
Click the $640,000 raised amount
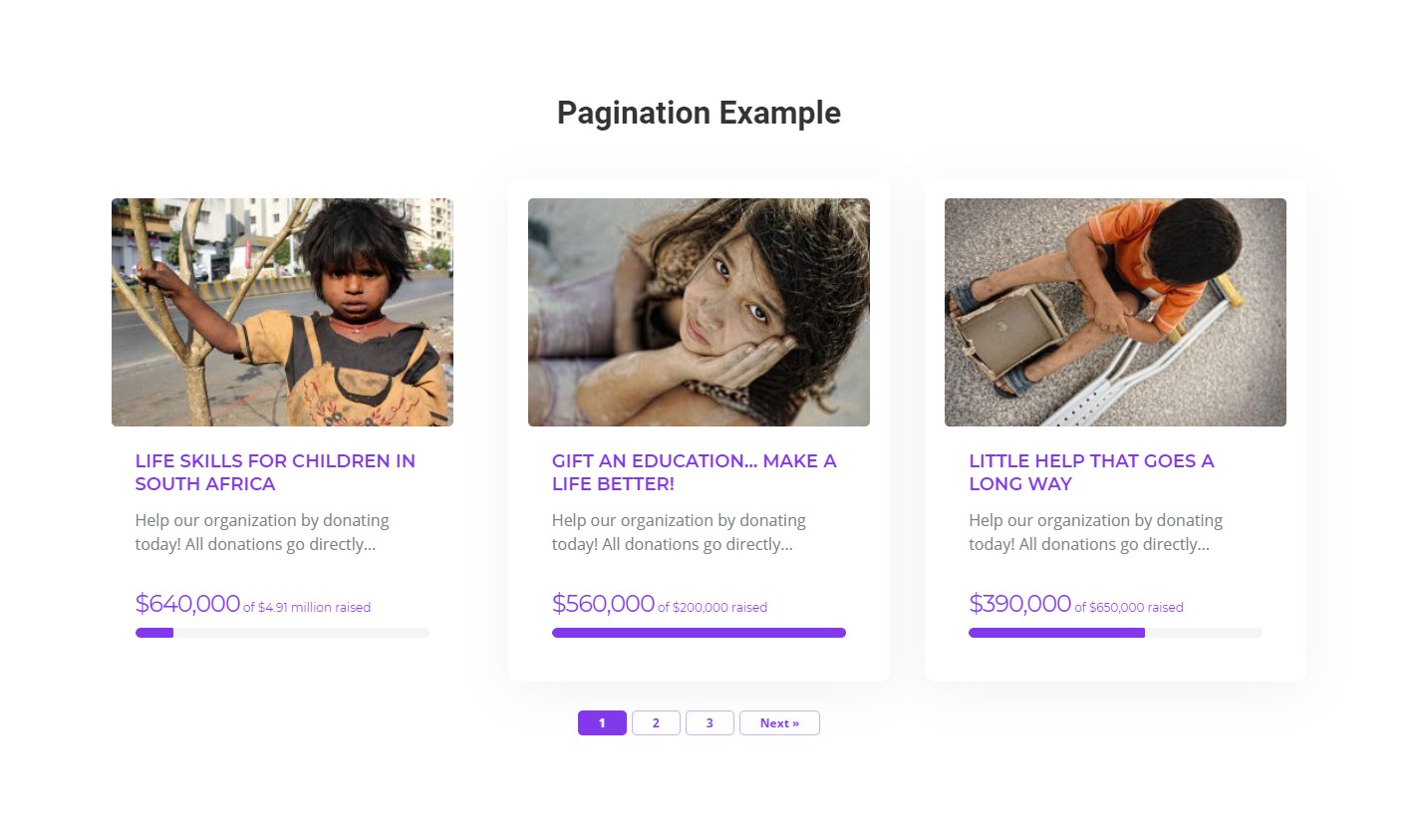coord(187,604)
